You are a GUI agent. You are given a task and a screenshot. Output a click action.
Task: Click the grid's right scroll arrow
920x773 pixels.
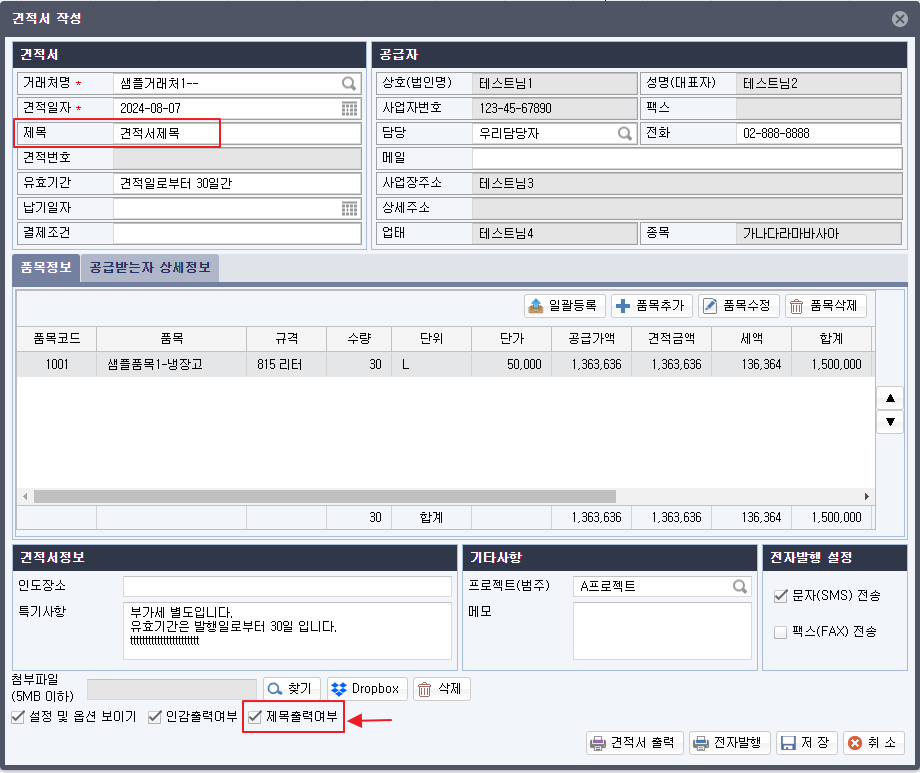867,497
